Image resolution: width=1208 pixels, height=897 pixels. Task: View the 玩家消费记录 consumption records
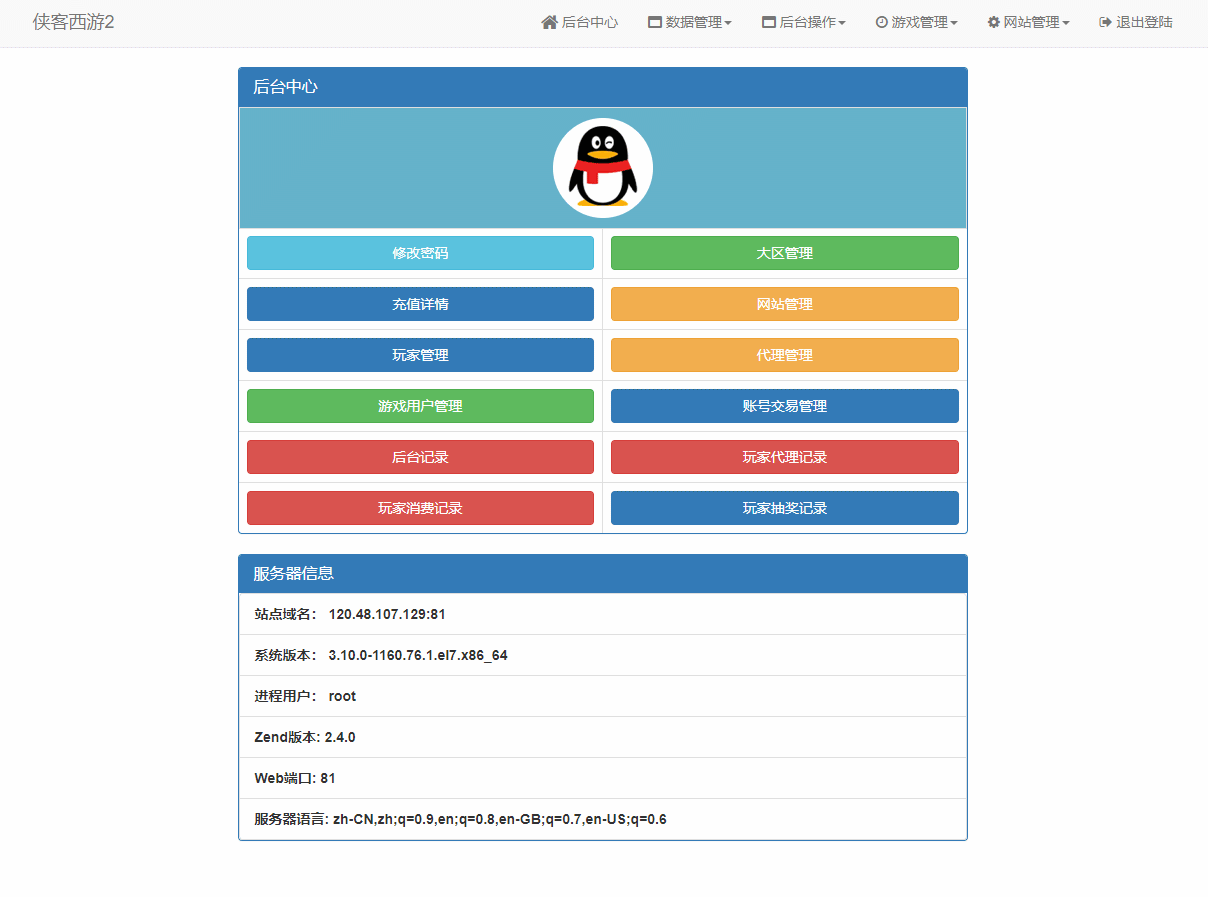click(x=420, y=508)
